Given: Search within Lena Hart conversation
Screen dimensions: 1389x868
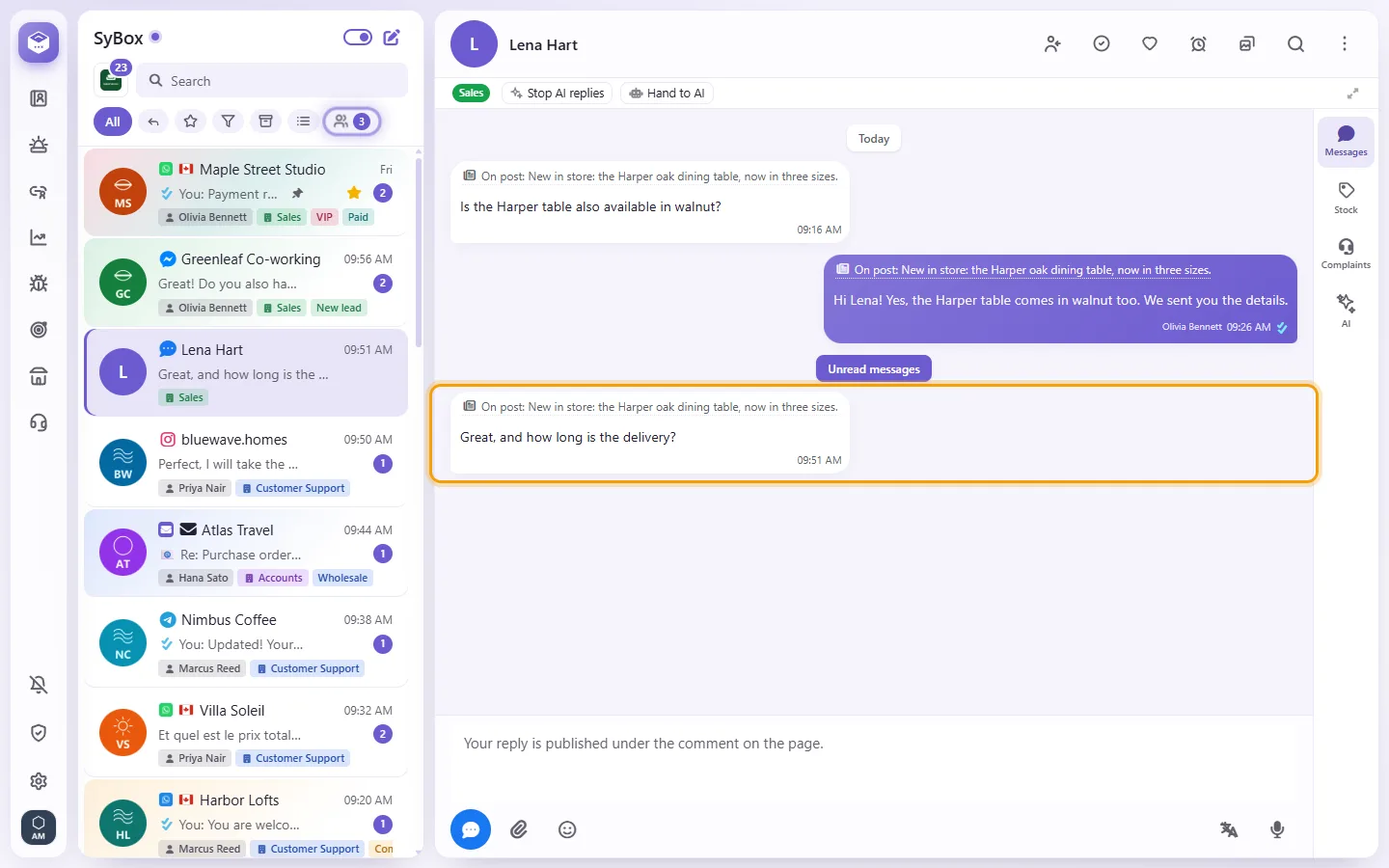Looking at the screenshot, I should 1295,44.
